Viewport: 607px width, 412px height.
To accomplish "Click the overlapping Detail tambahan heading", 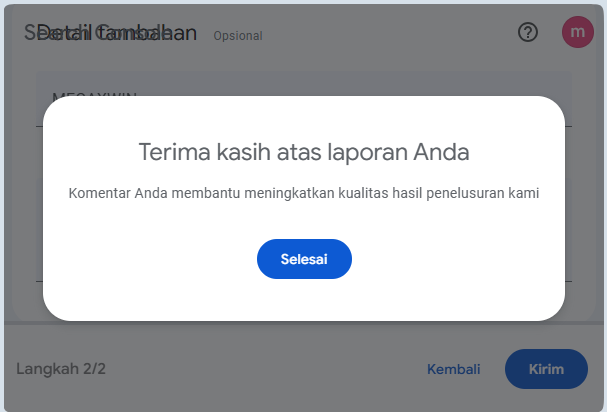I will click(x=111, y=33).
